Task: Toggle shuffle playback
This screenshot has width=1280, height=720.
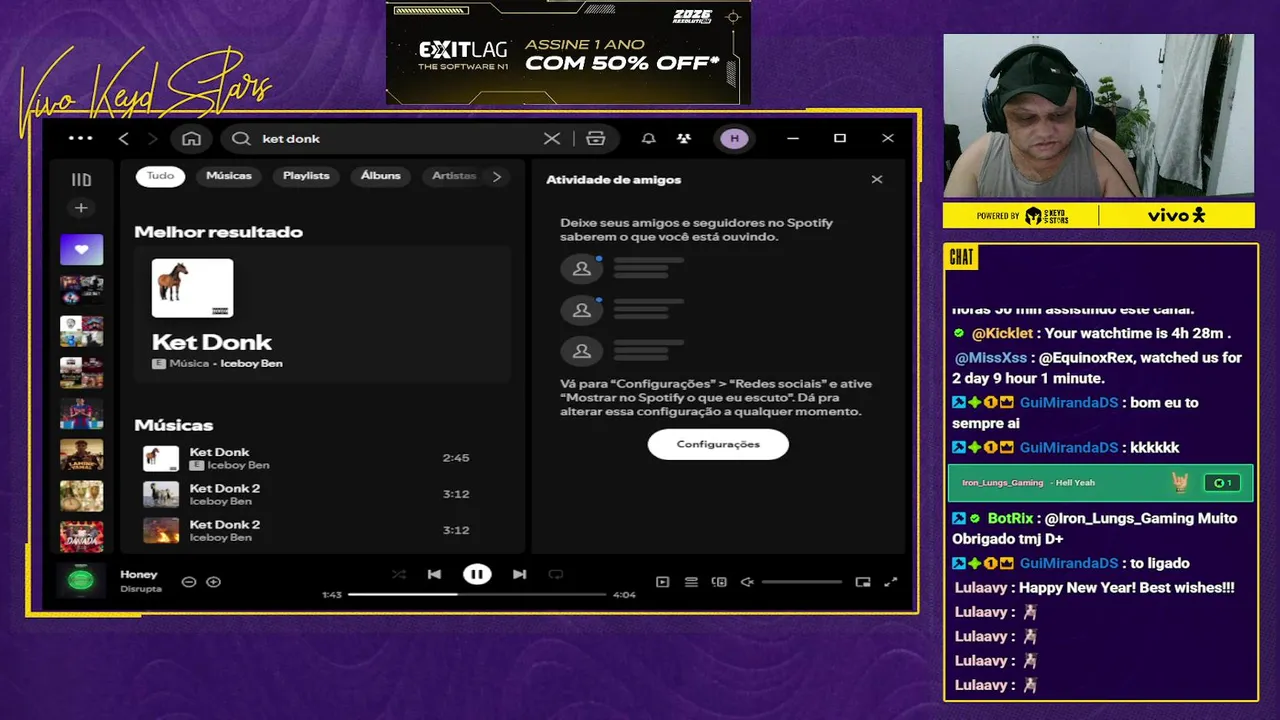Action: [399, 574]
